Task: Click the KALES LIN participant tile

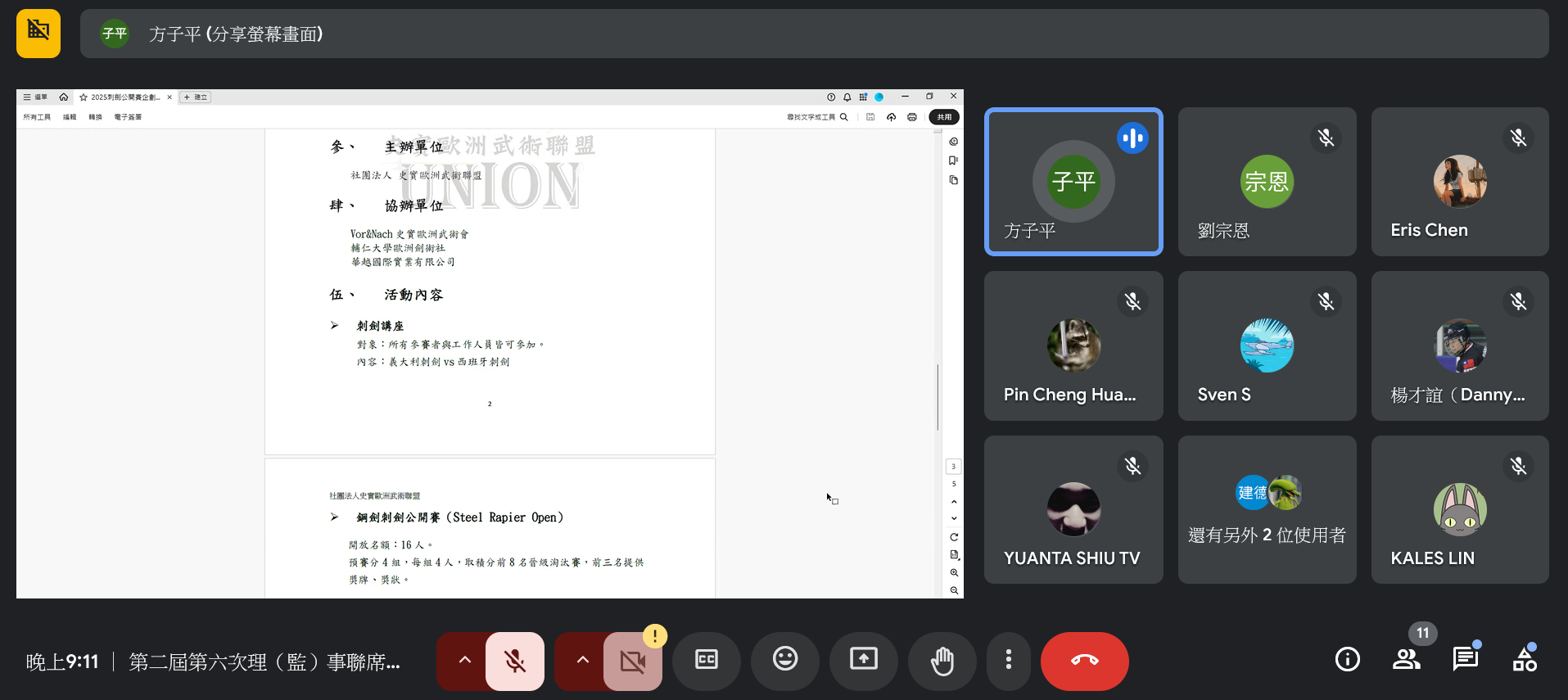Action: (x=1459, y=509)
